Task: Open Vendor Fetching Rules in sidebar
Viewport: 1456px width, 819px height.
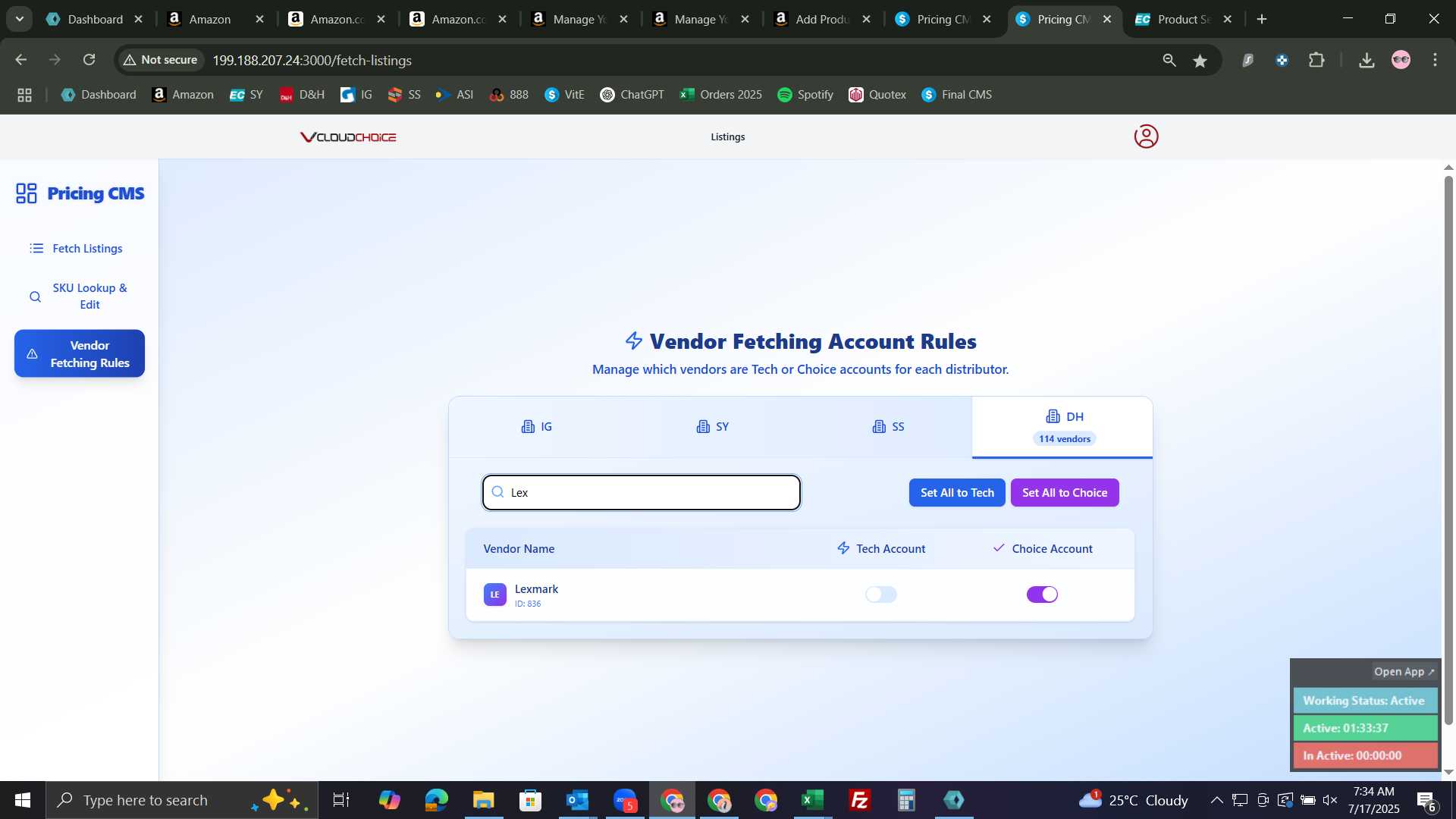Action: (79, 354)
